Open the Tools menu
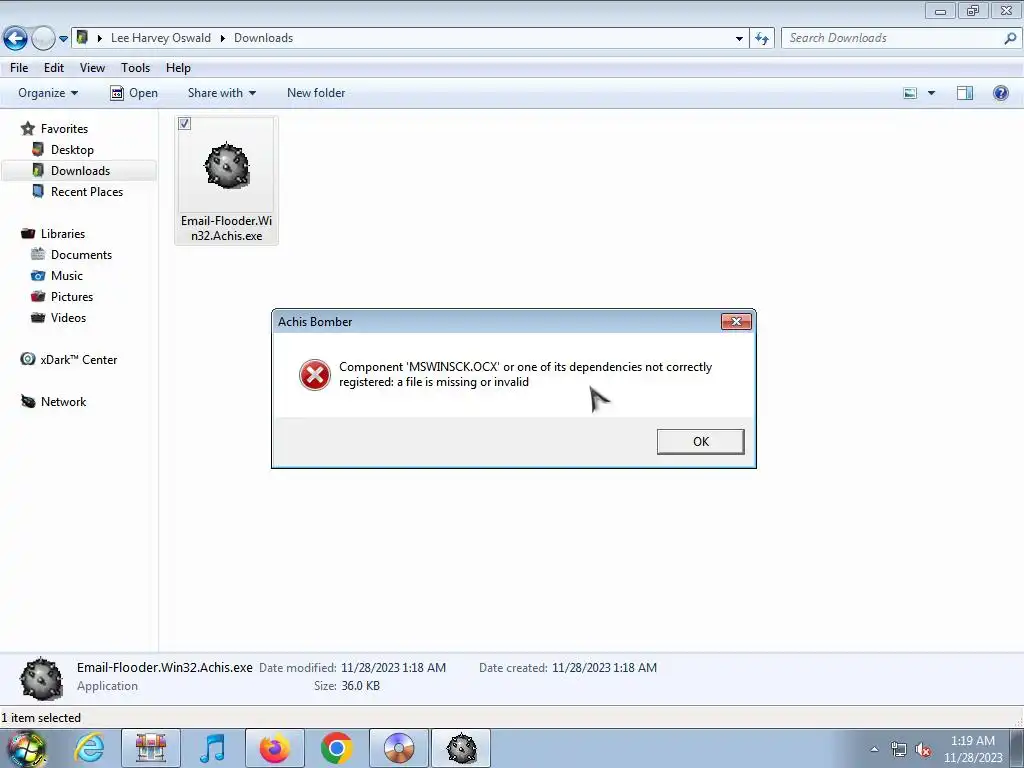Image resolution: width=1024 pixels, height=768 pixels. click(135, 68)
